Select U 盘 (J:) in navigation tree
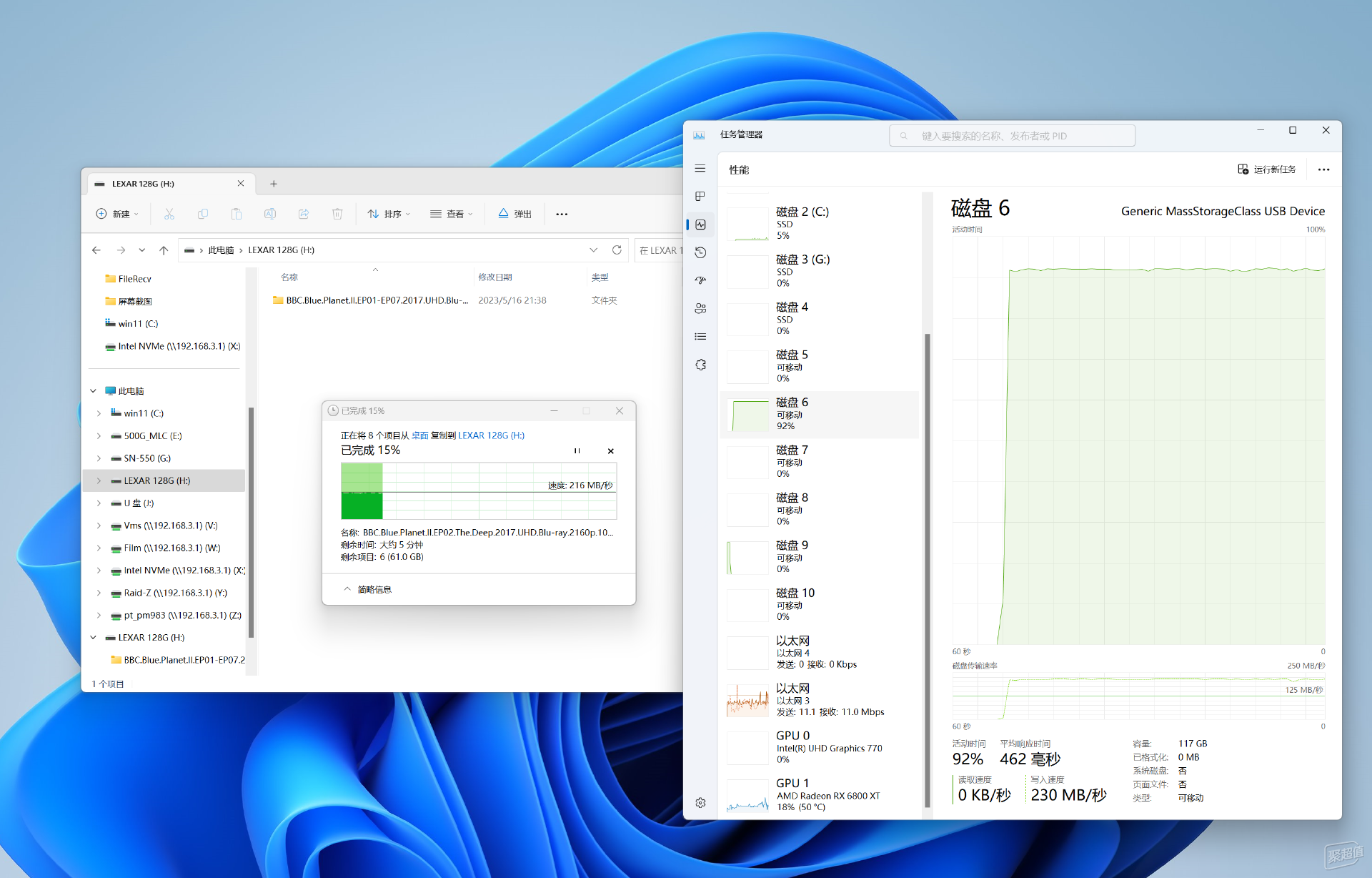 (139, 503)
